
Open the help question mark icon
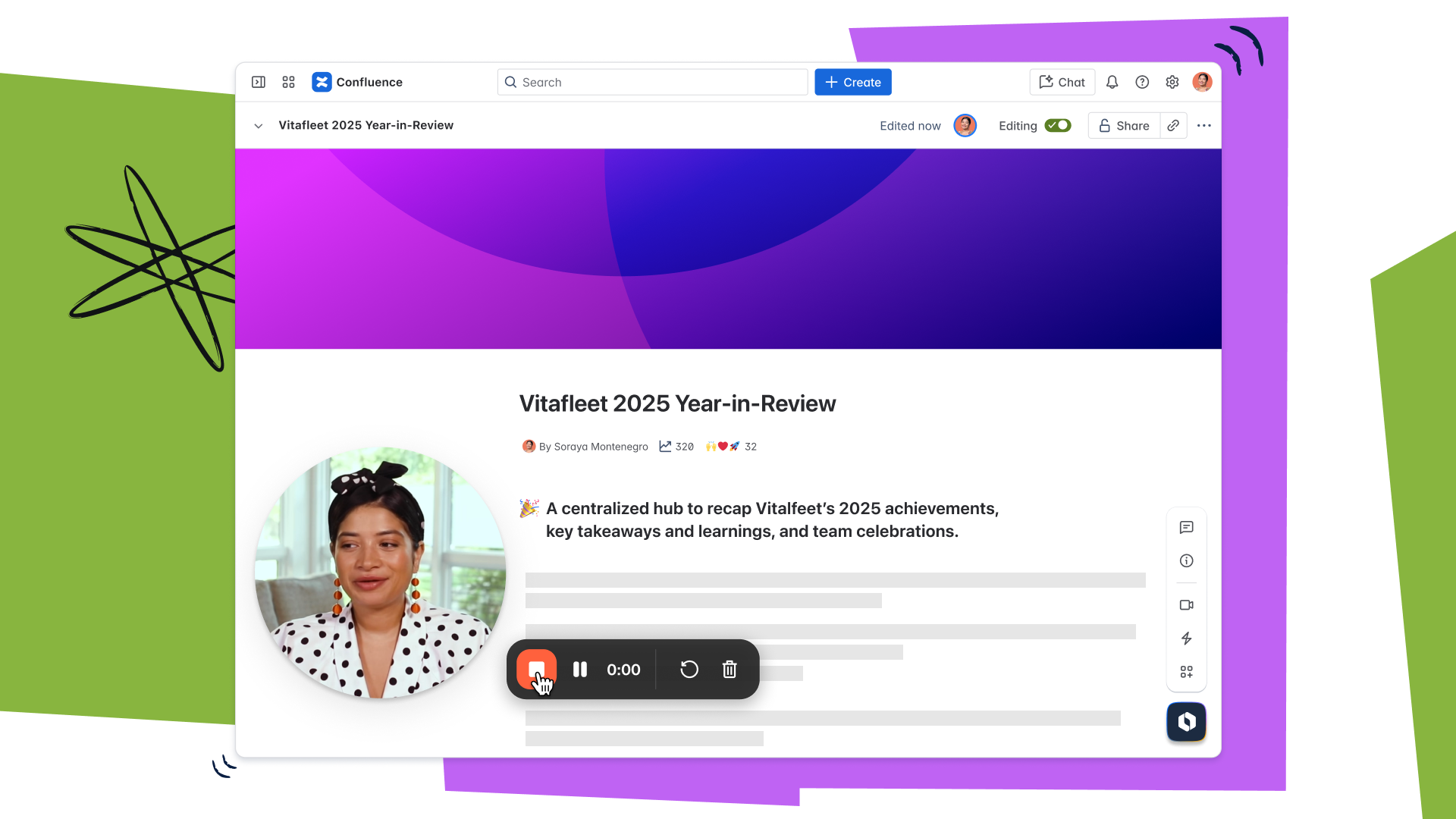1142,82
